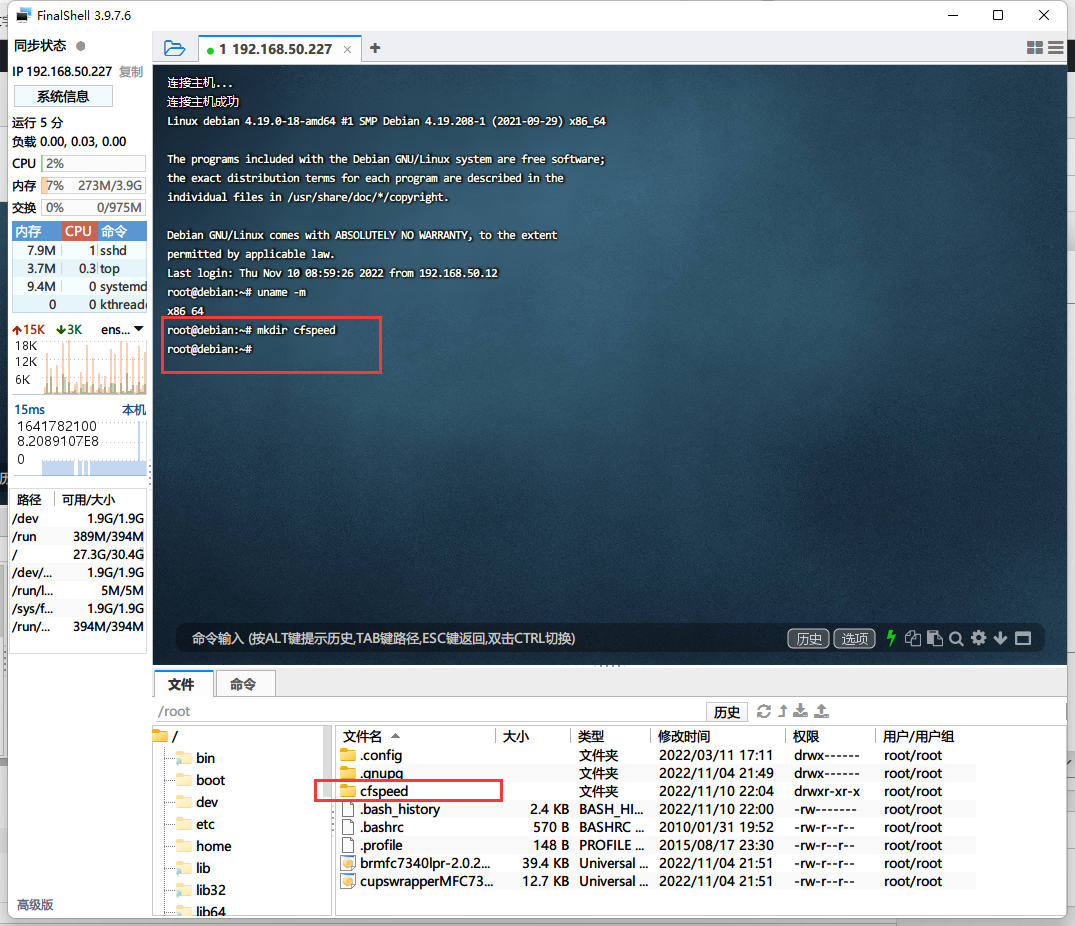The image size is (1075, 926).
Task: Click the refresh icon in file panel
Action: pos(764,711)
